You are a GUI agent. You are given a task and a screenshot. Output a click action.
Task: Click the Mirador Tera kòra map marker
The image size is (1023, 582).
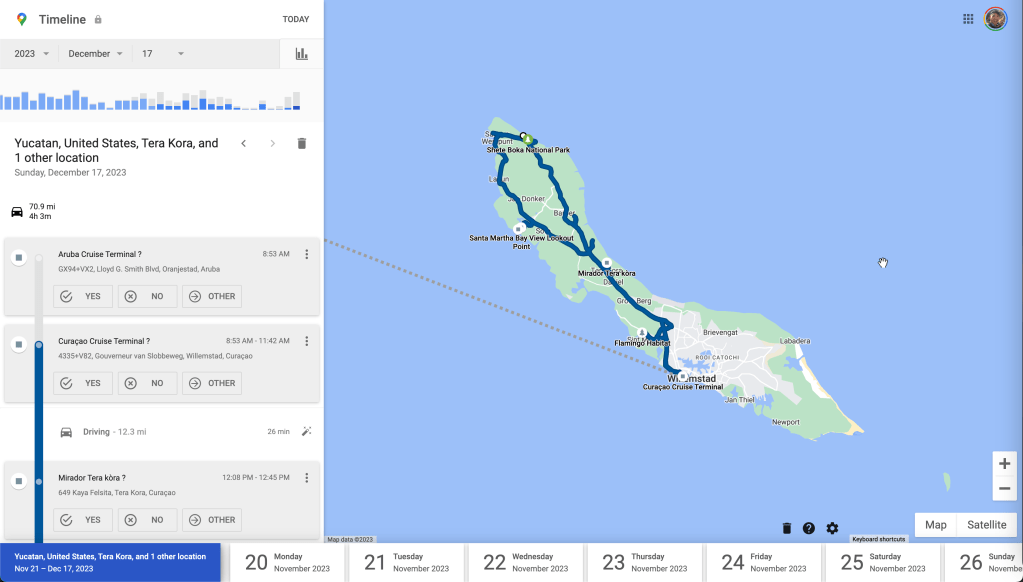(606, 263)
